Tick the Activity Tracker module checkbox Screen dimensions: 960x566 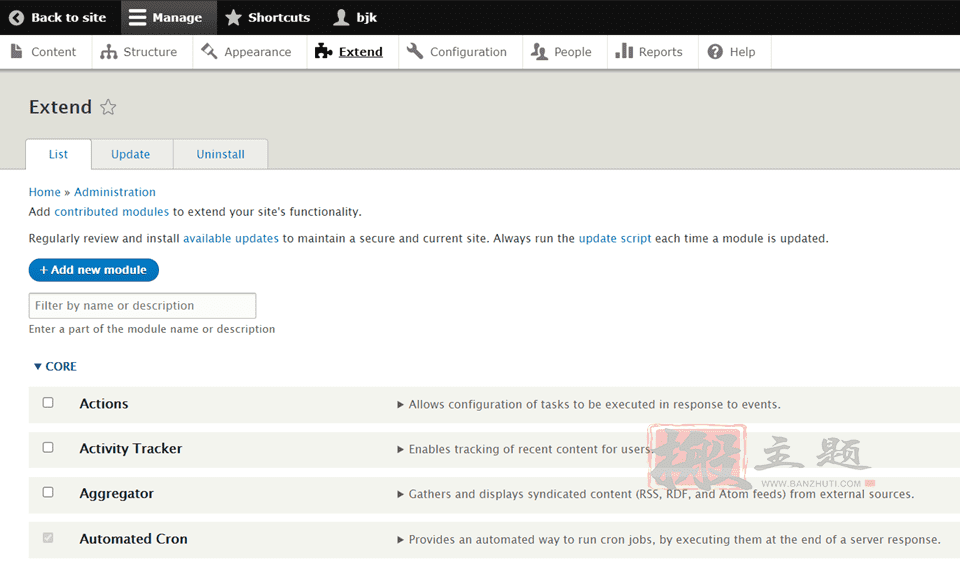pos(48,447)
